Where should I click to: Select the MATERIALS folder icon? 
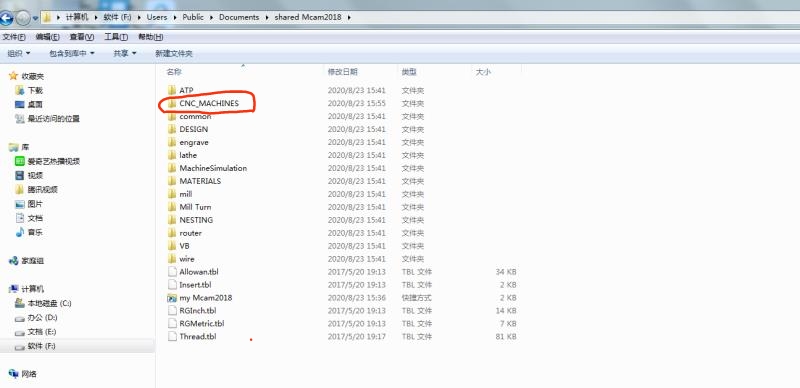click(x=172, y=181)
